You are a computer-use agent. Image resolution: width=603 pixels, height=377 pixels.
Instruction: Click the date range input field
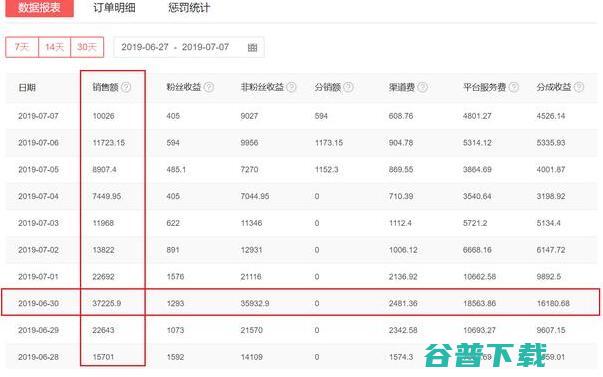coord(189,47)
